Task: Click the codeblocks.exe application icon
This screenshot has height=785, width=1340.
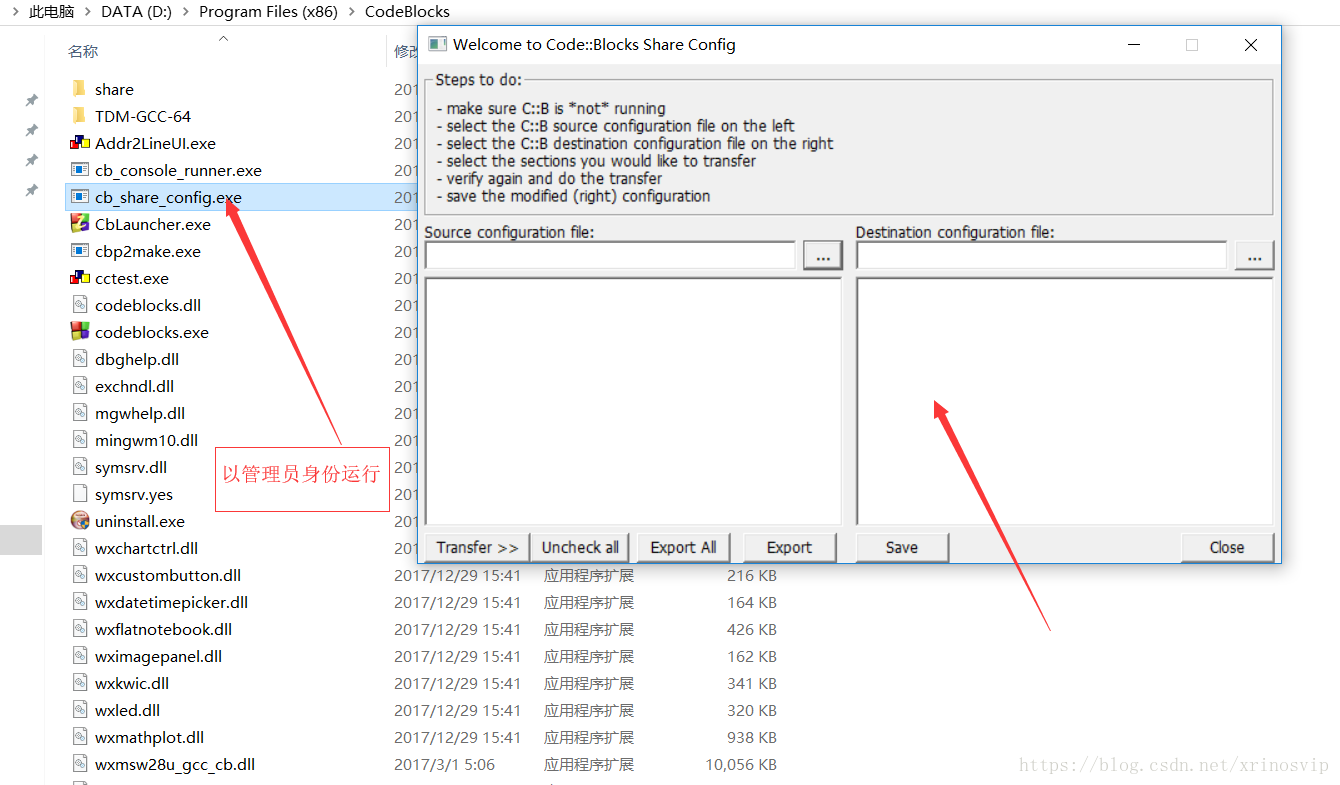Action: [x=80, y=332]
